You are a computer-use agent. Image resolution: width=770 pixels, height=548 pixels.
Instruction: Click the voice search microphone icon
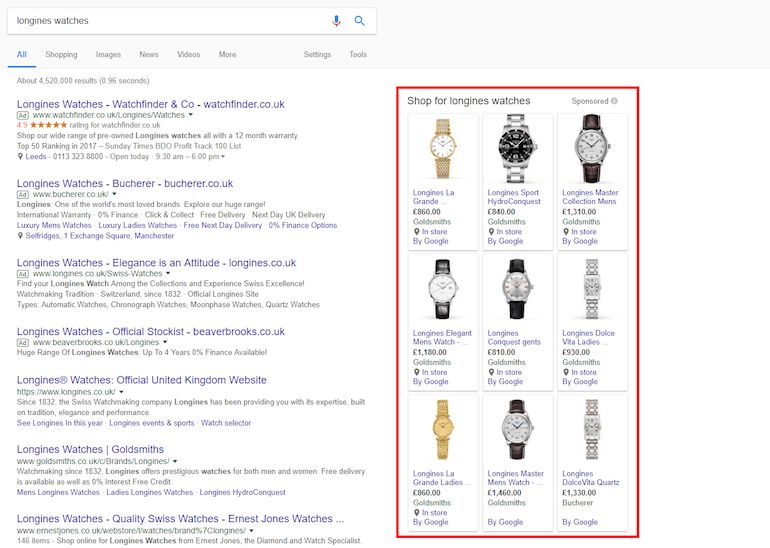coord(336,20)
